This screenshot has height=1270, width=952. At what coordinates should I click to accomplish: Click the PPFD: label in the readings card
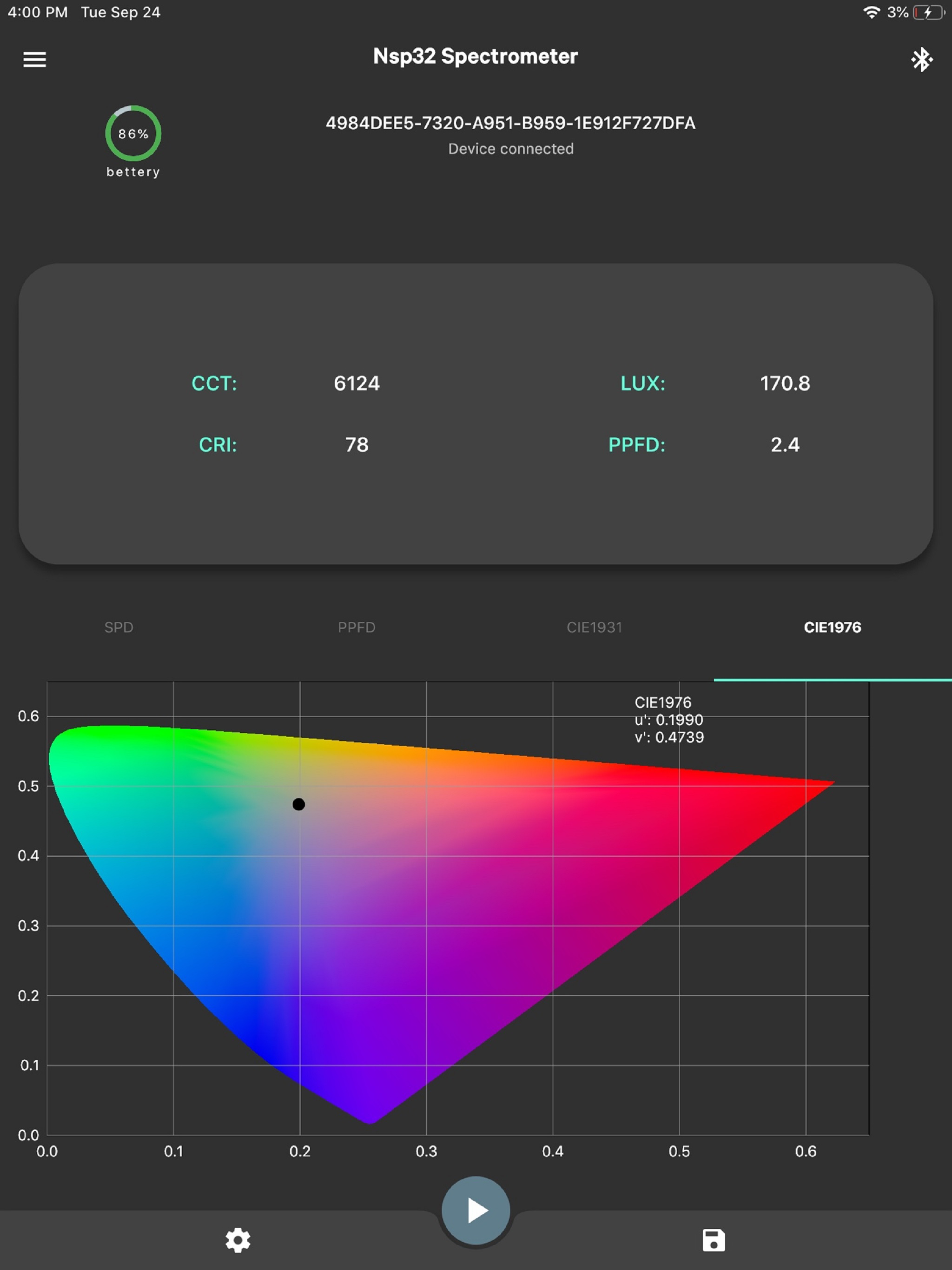637,444
